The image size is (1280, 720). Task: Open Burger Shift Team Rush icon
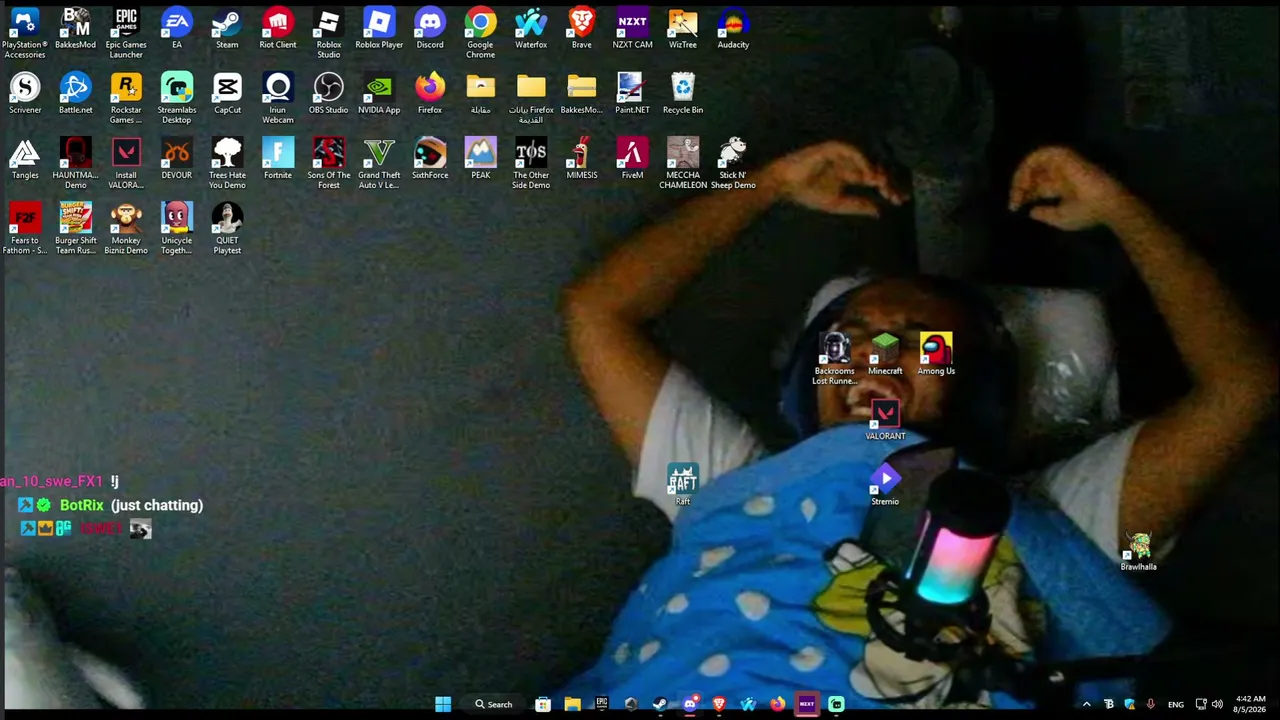click(75, 228)
